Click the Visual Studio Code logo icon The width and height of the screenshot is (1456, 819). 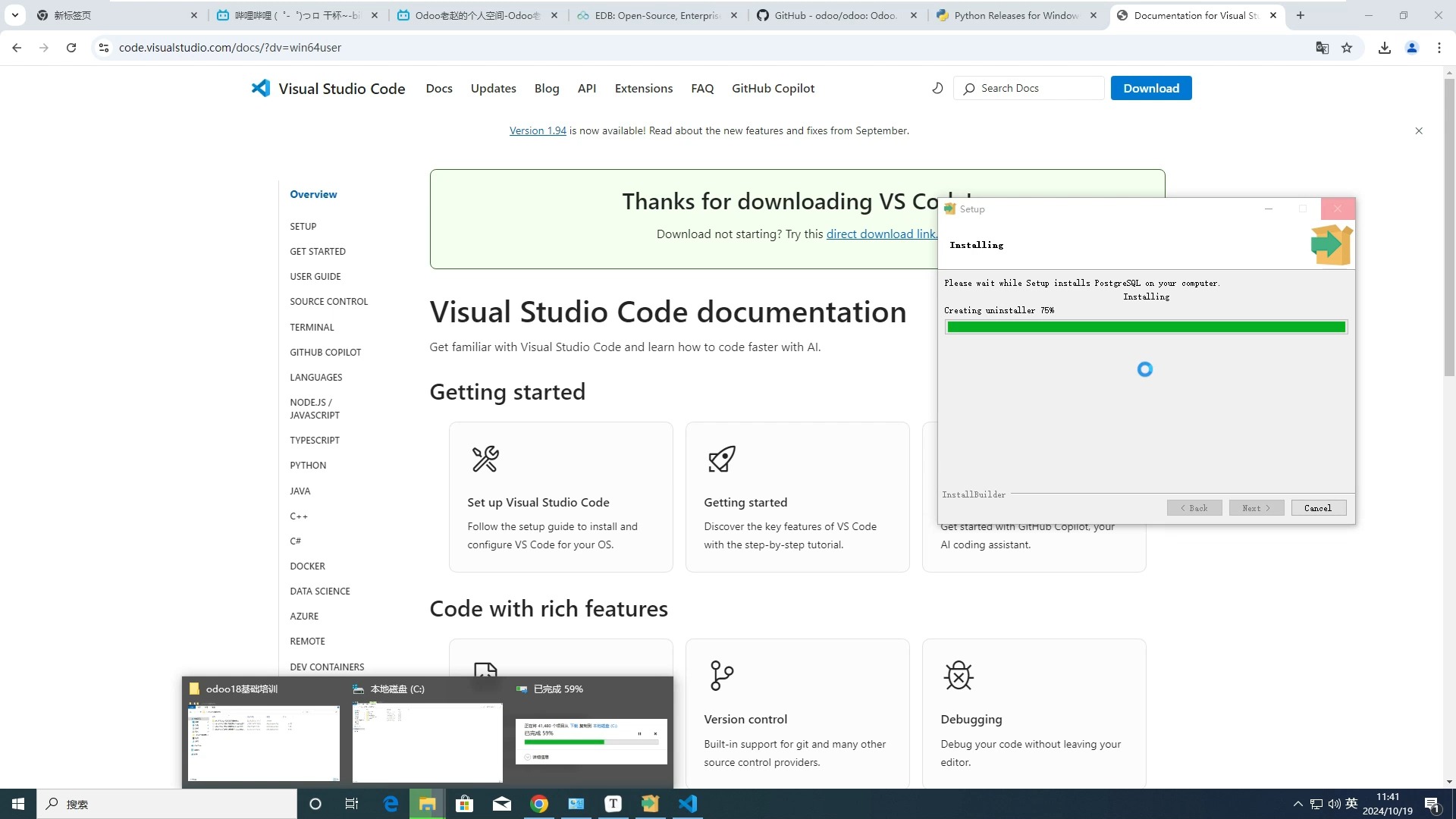click(x=261, y=88)
